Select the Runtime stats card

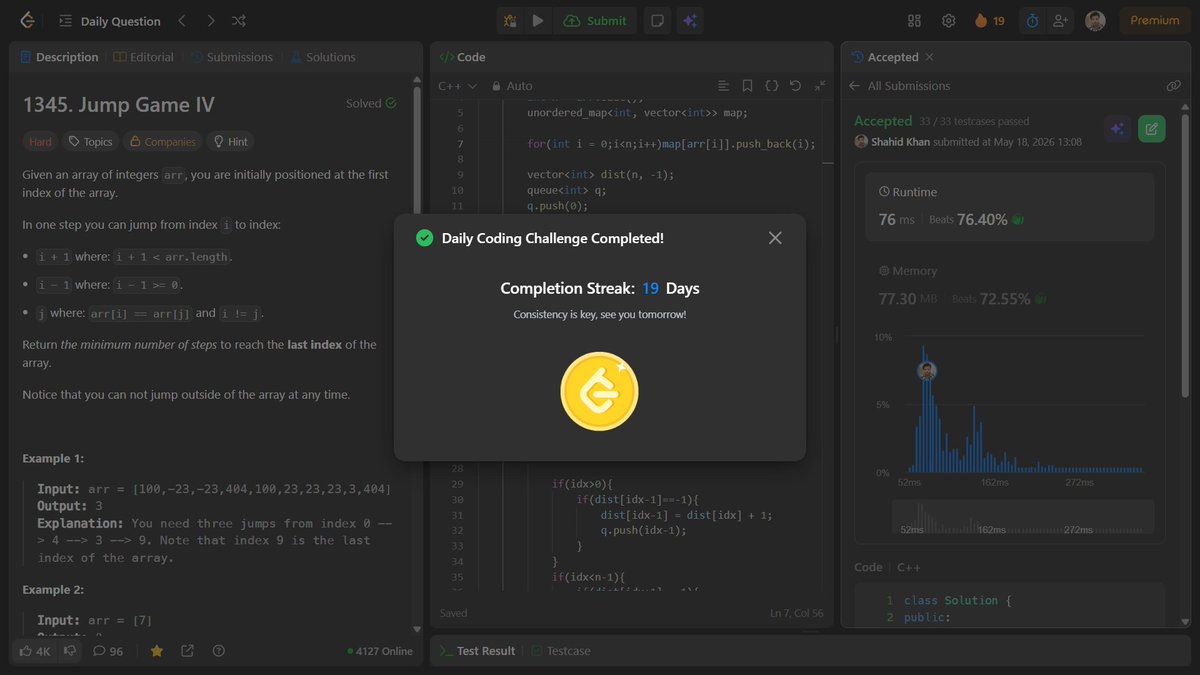(x=1009, y=207)
